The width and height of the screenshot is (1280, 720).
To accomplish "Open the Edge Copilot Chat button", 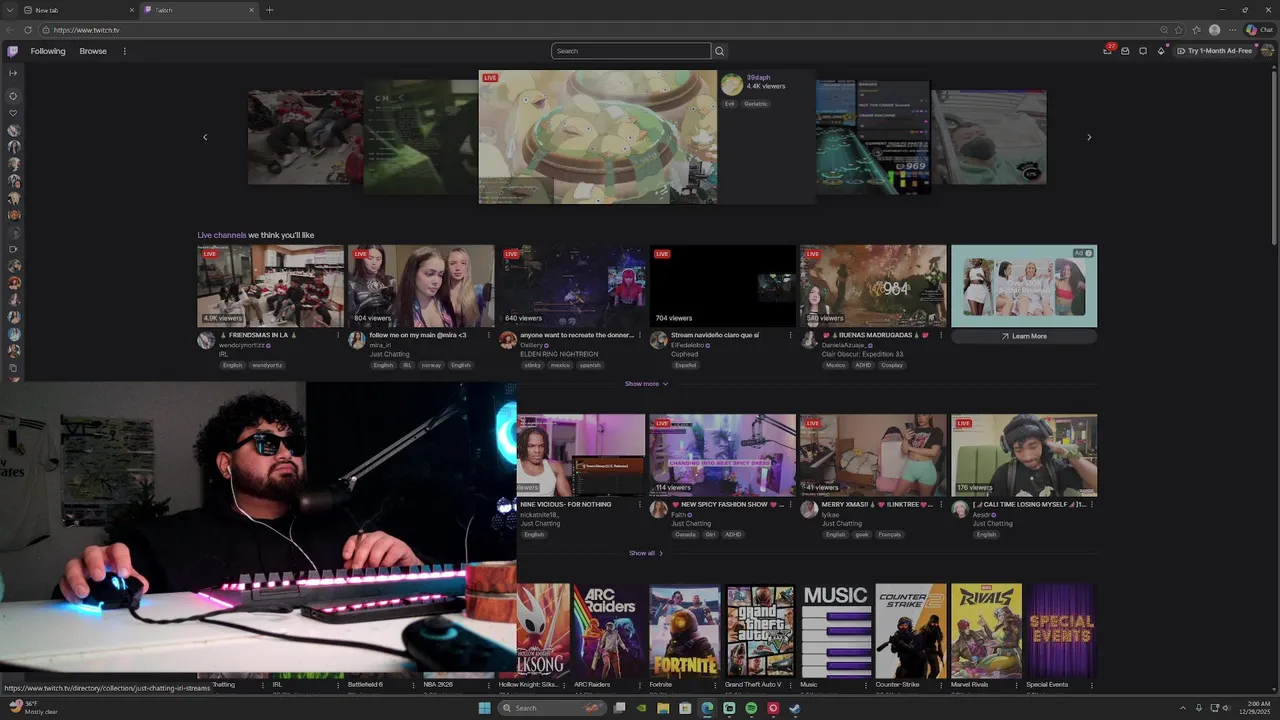I will click(x=1259, y=30).
